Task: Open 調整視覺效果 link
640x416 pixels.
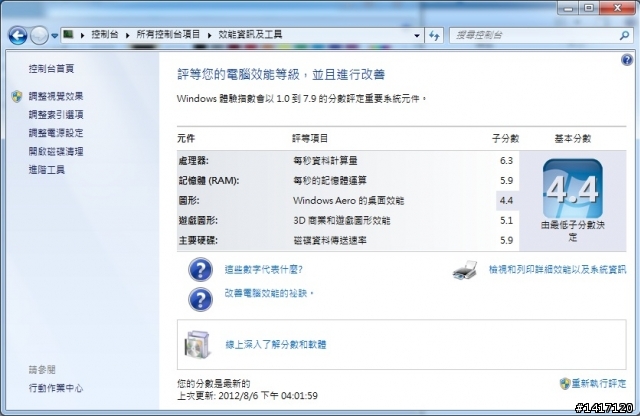Action: 56,96
